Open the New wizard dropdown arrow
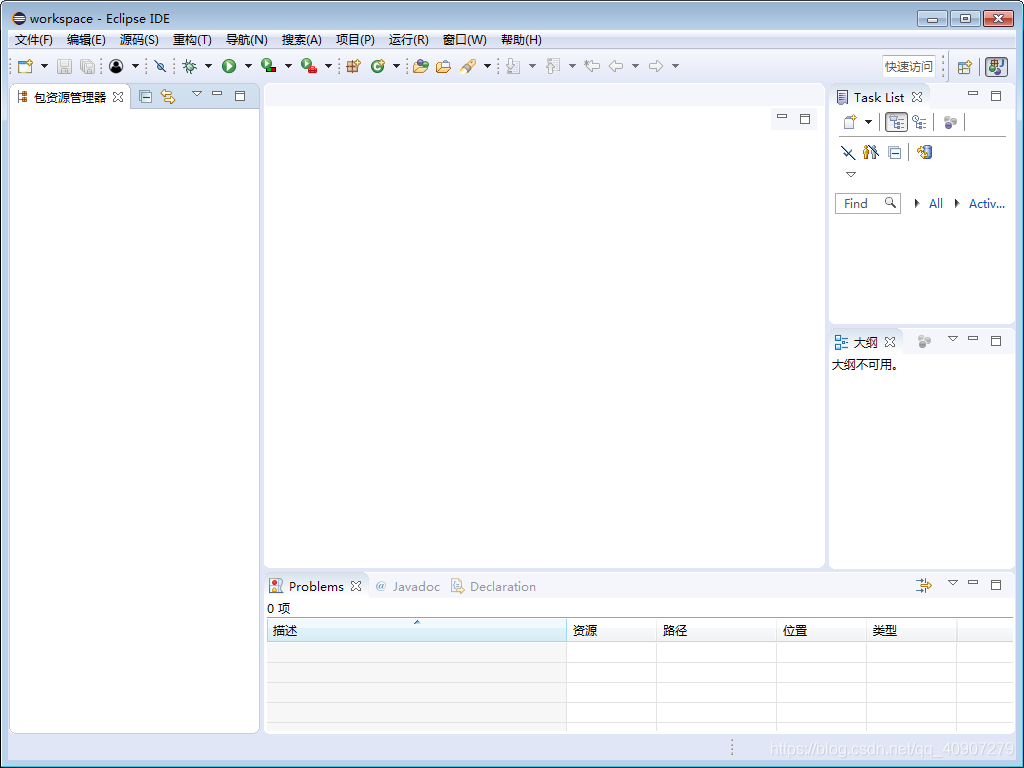The image size is (1024, 768). (x=44, y=66)
